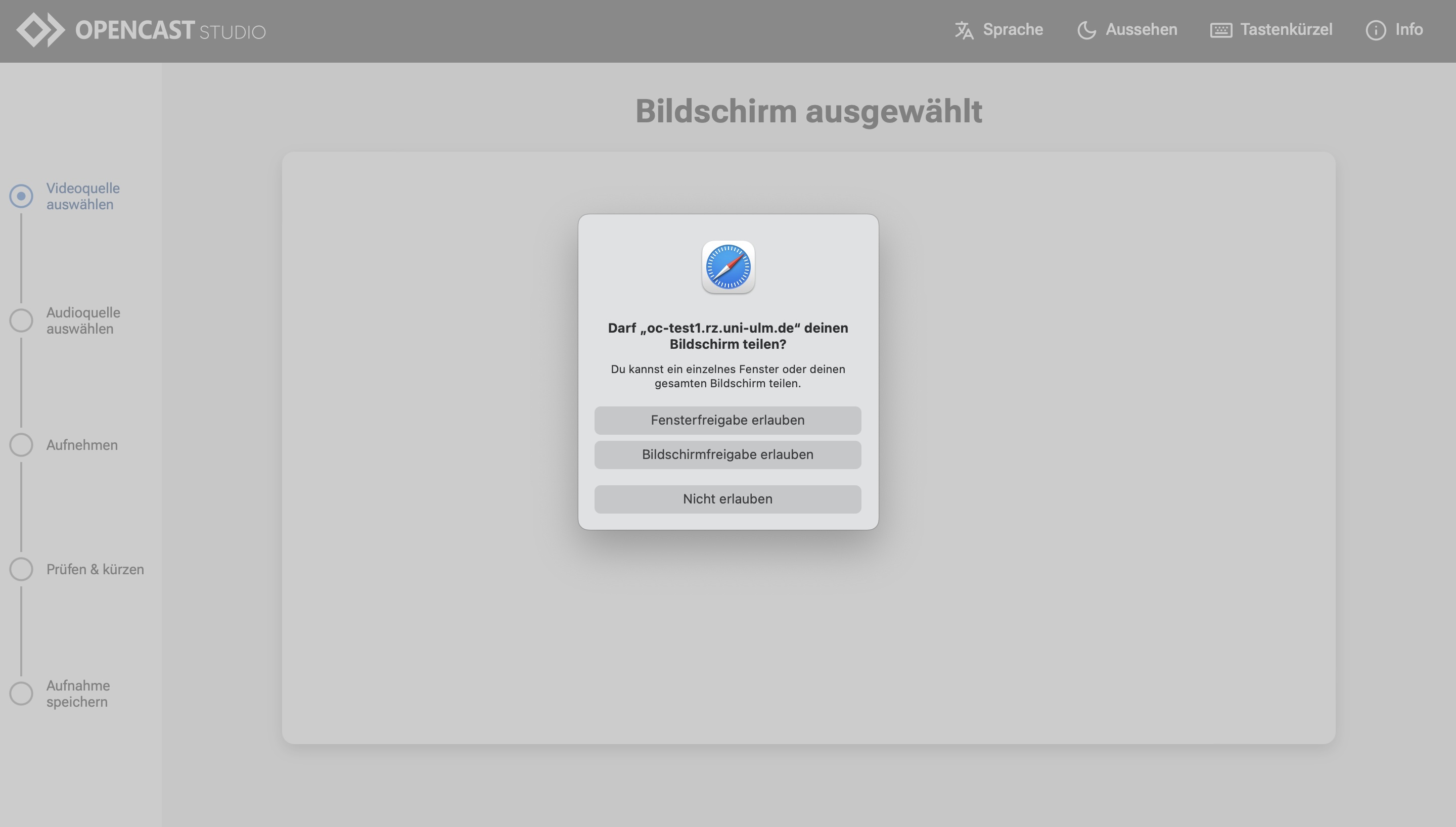This screenshot has height=827, width=1456.
Task: Allow window sharing with Fensterfreigabe erlauben
Action: coord(728,420)
